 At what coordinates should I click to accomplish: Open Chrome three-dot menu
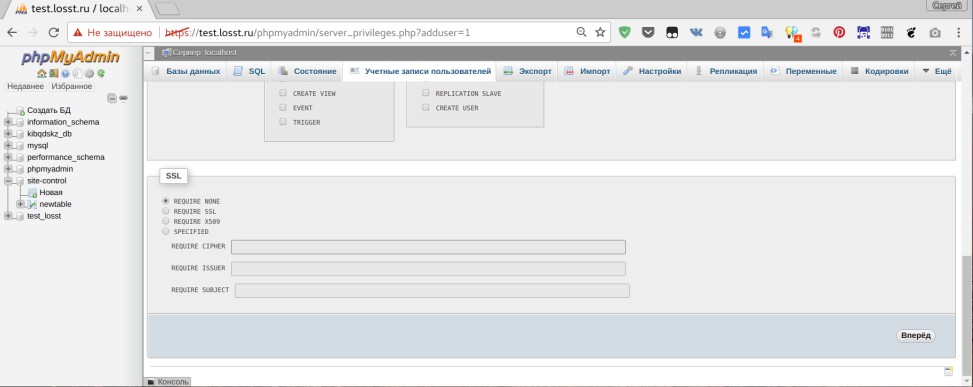pos(958,32)
